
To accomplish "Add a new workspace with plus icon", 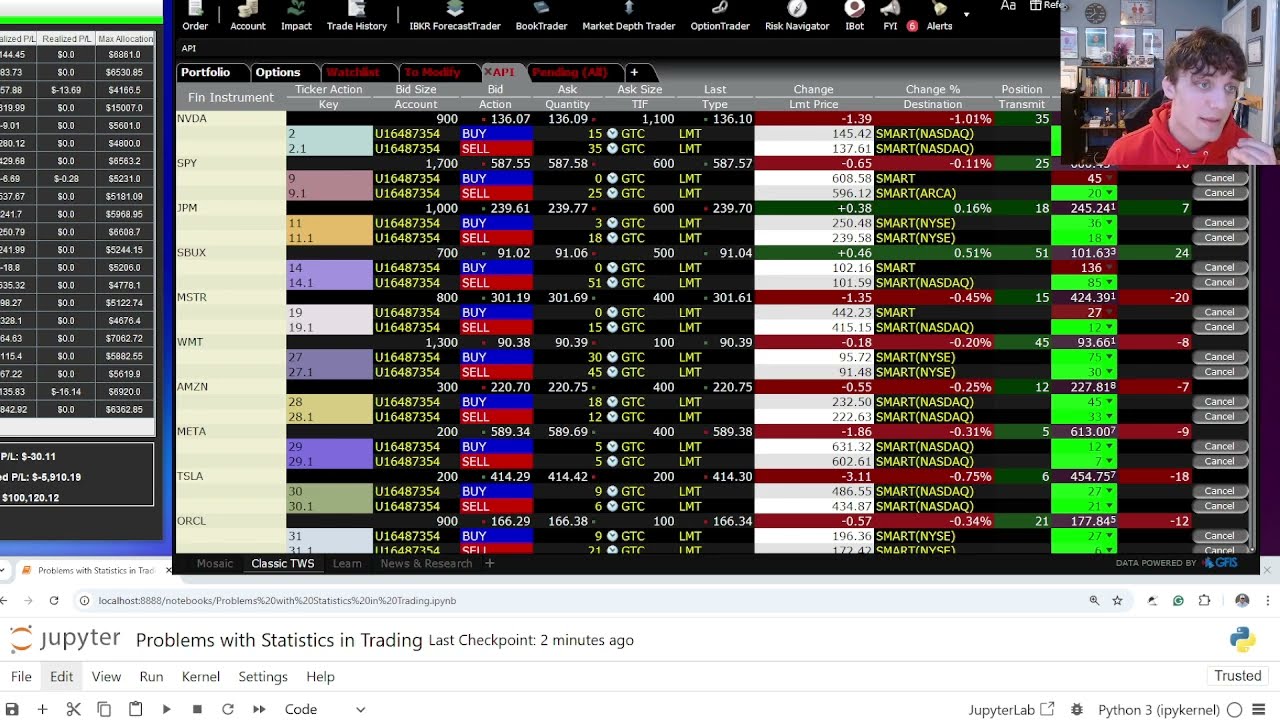I will click(490, 563).
